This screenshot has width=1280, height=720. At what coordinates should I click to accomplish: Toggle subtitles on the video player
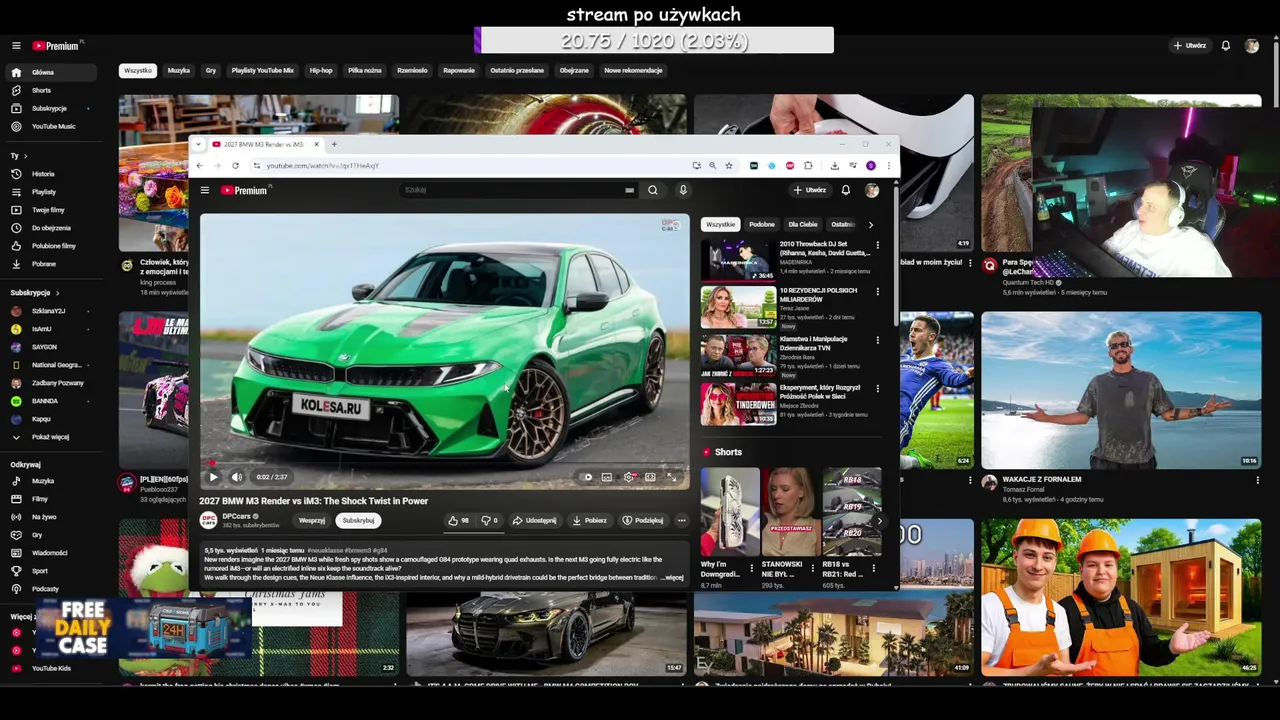click(x=607, y=477)
